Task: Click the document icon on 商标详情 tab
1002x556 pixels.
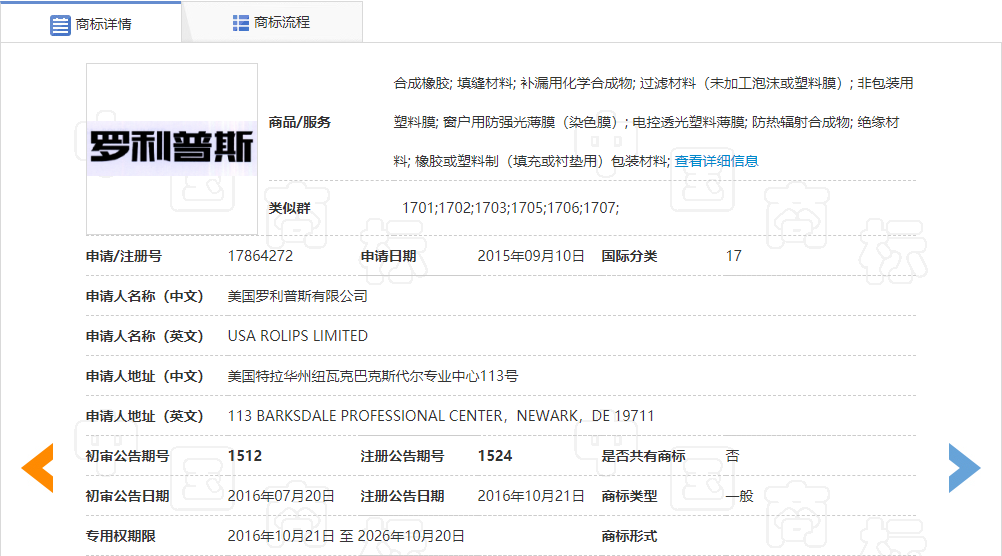Action: click(60, 24)
